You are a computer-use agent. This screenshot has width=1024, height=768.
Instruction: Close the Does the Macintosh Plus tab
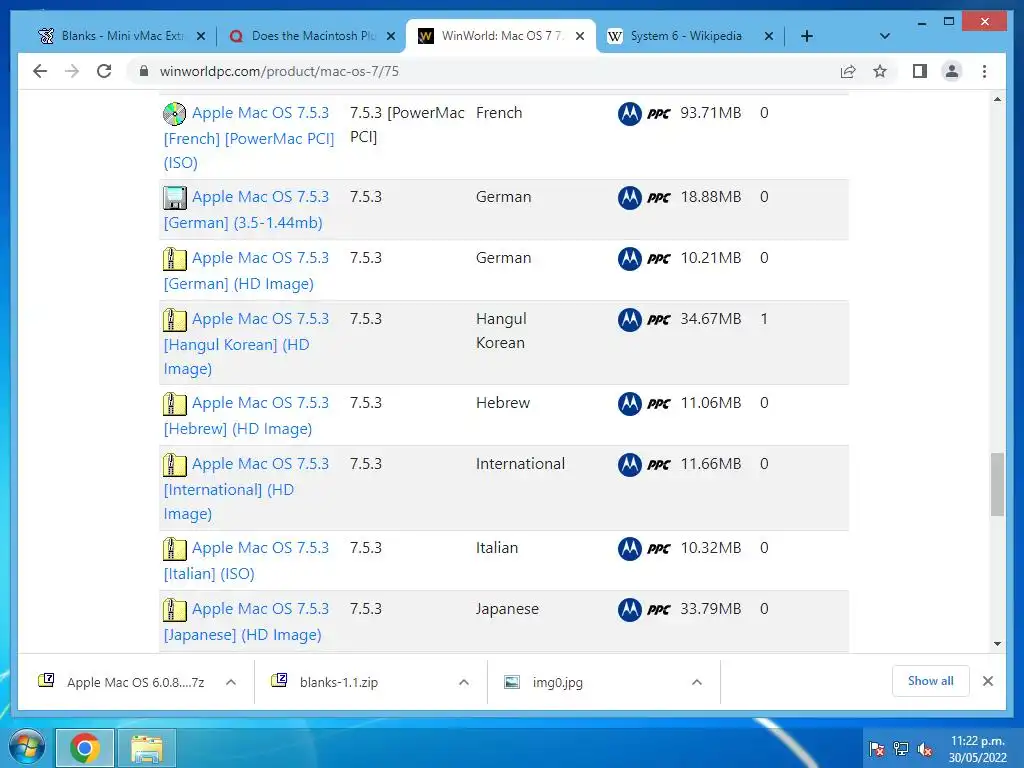[x=391, y=36]
